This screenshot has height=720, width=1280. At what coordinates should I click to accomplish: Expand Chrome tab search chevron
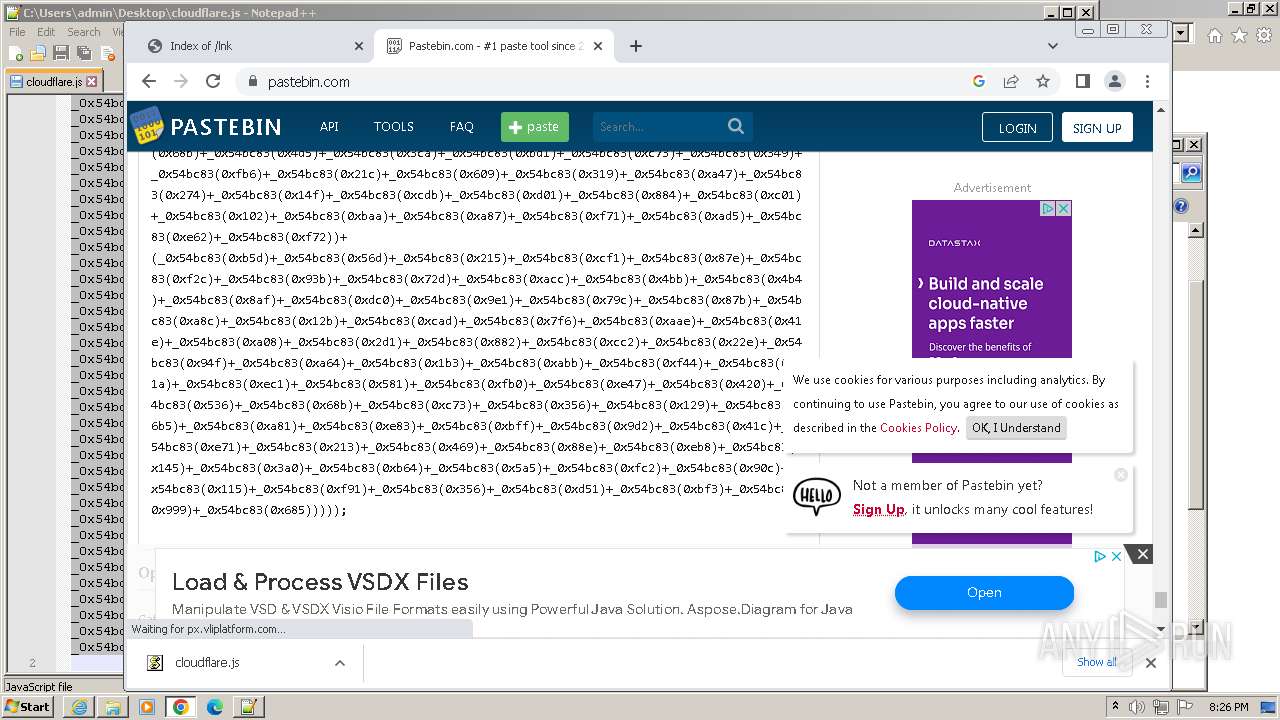[1052, 46]
